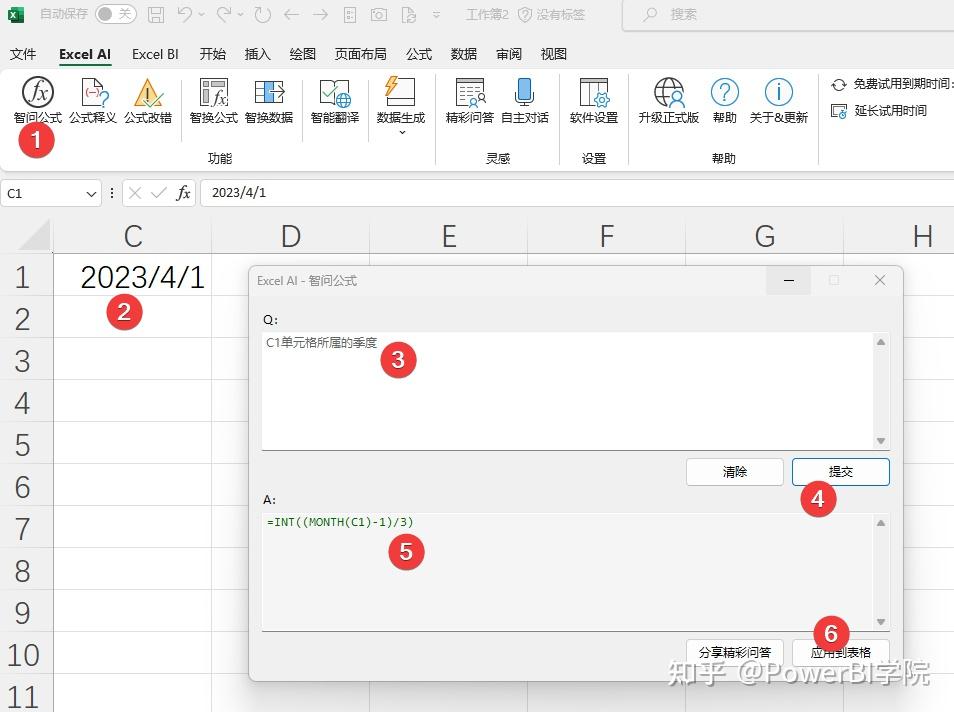Select cell C1 containing 2023/4/1
This screenshot has width=954, height=712.
[x=133, y=277]
